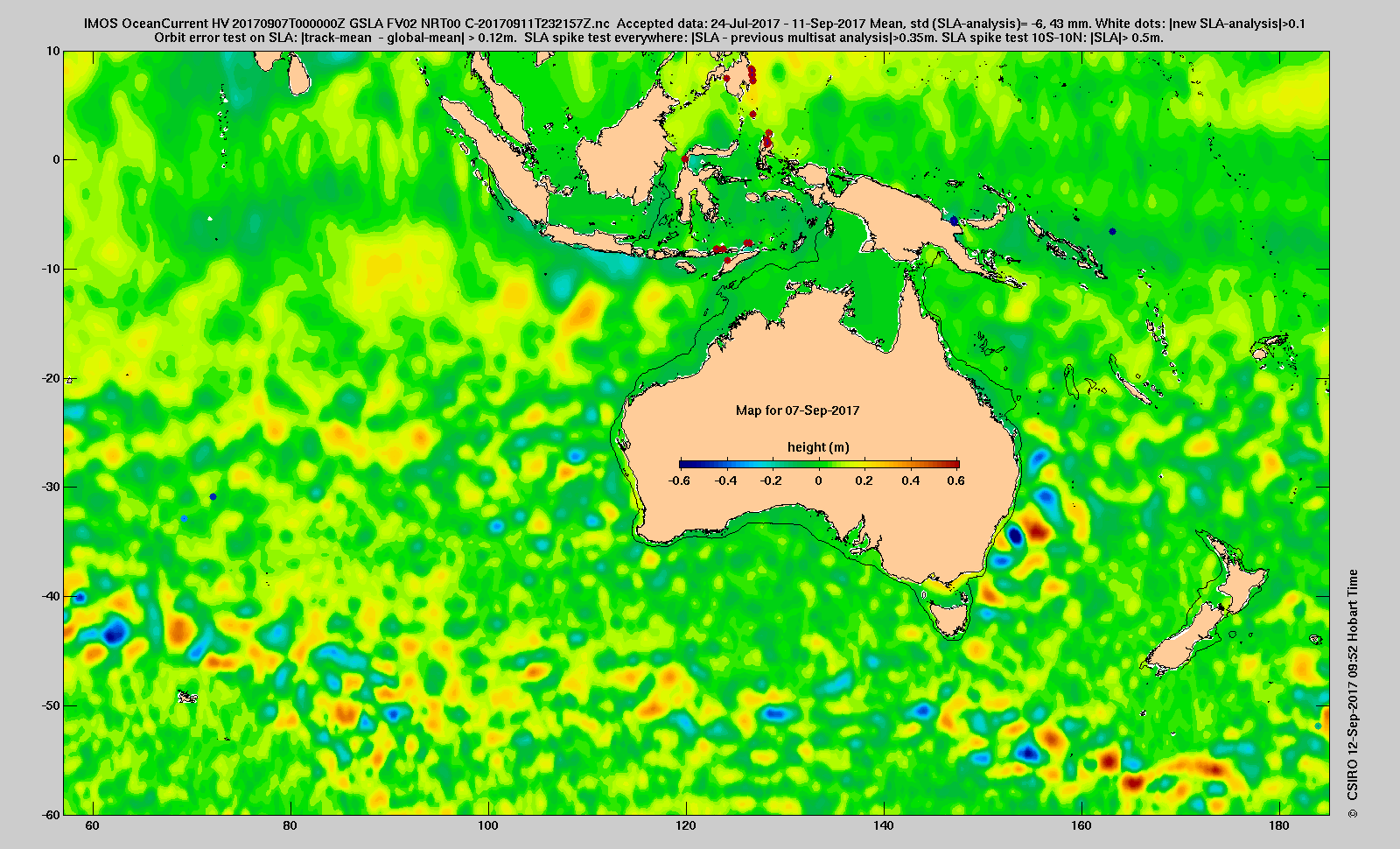Click latitude axis label 10
Image resolution: width=1400 pixels, height=849 pixels.
(x=54, y=51)
